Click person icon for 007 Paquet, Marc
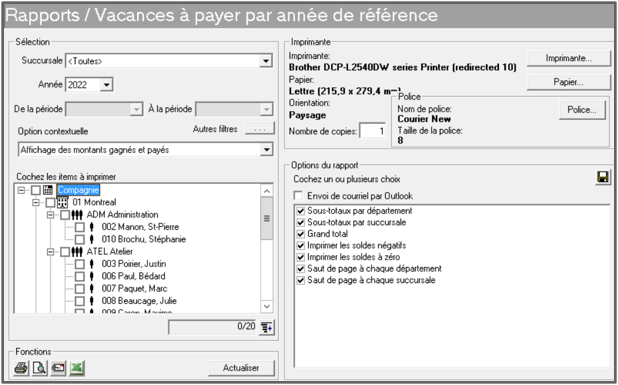The image size is (618, 385). pos(92,289)
